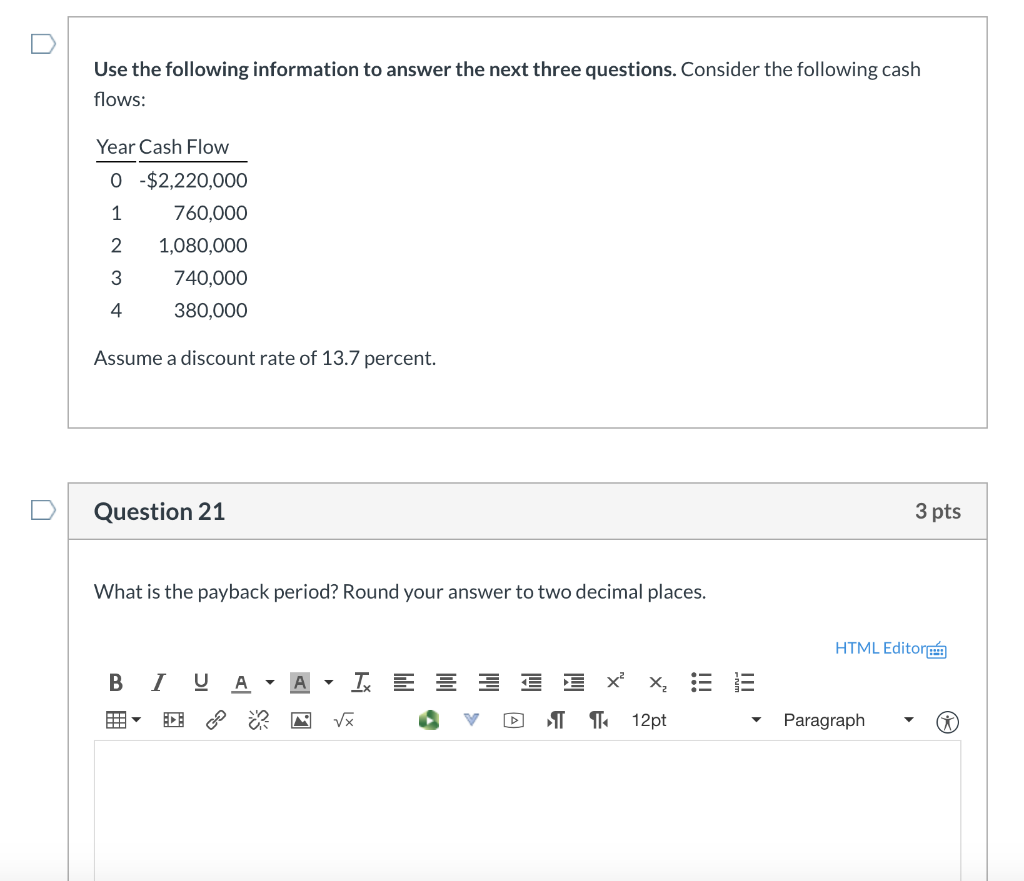Open the Record/Upload Media tool
Screen dimensions: 1024x881
[428, 719]
